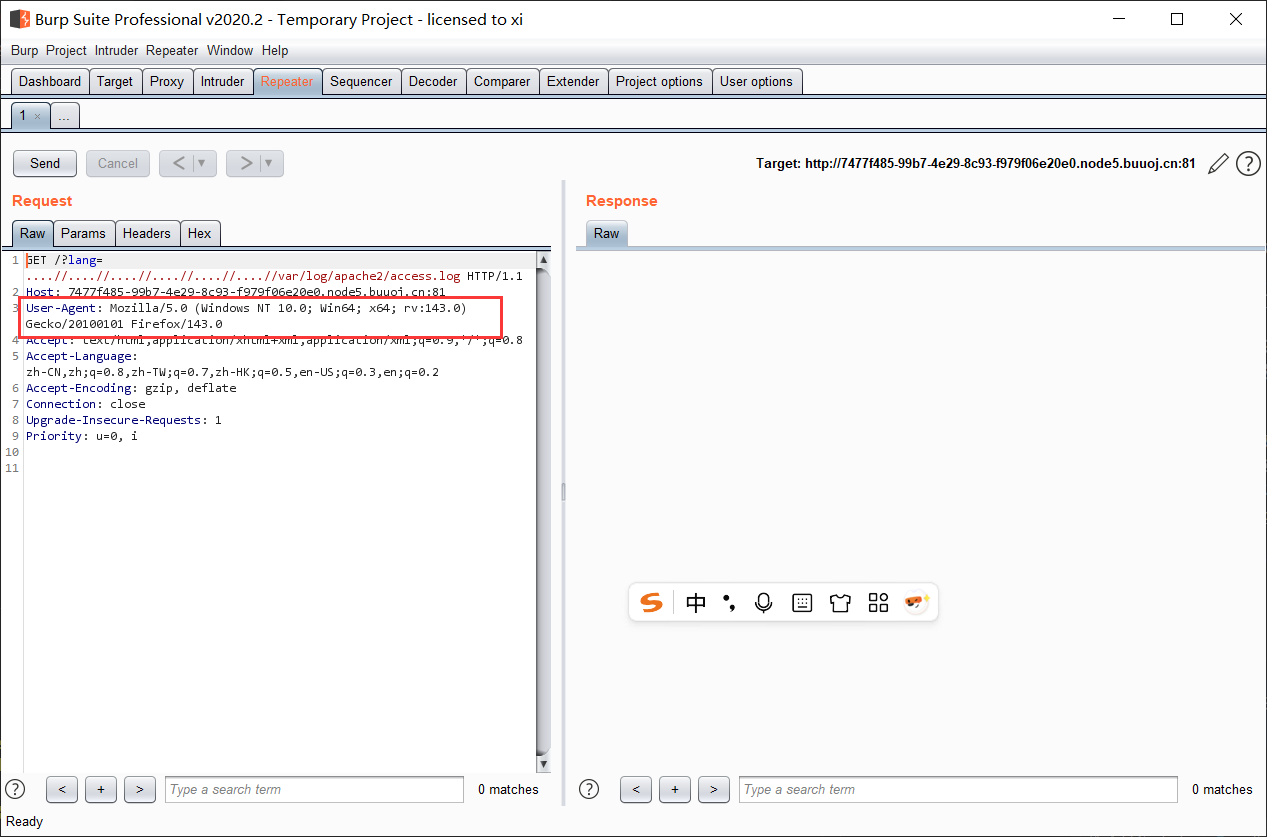The image size is (1267, 837).
Task: Open the Window menu
Action: [230, 50]
